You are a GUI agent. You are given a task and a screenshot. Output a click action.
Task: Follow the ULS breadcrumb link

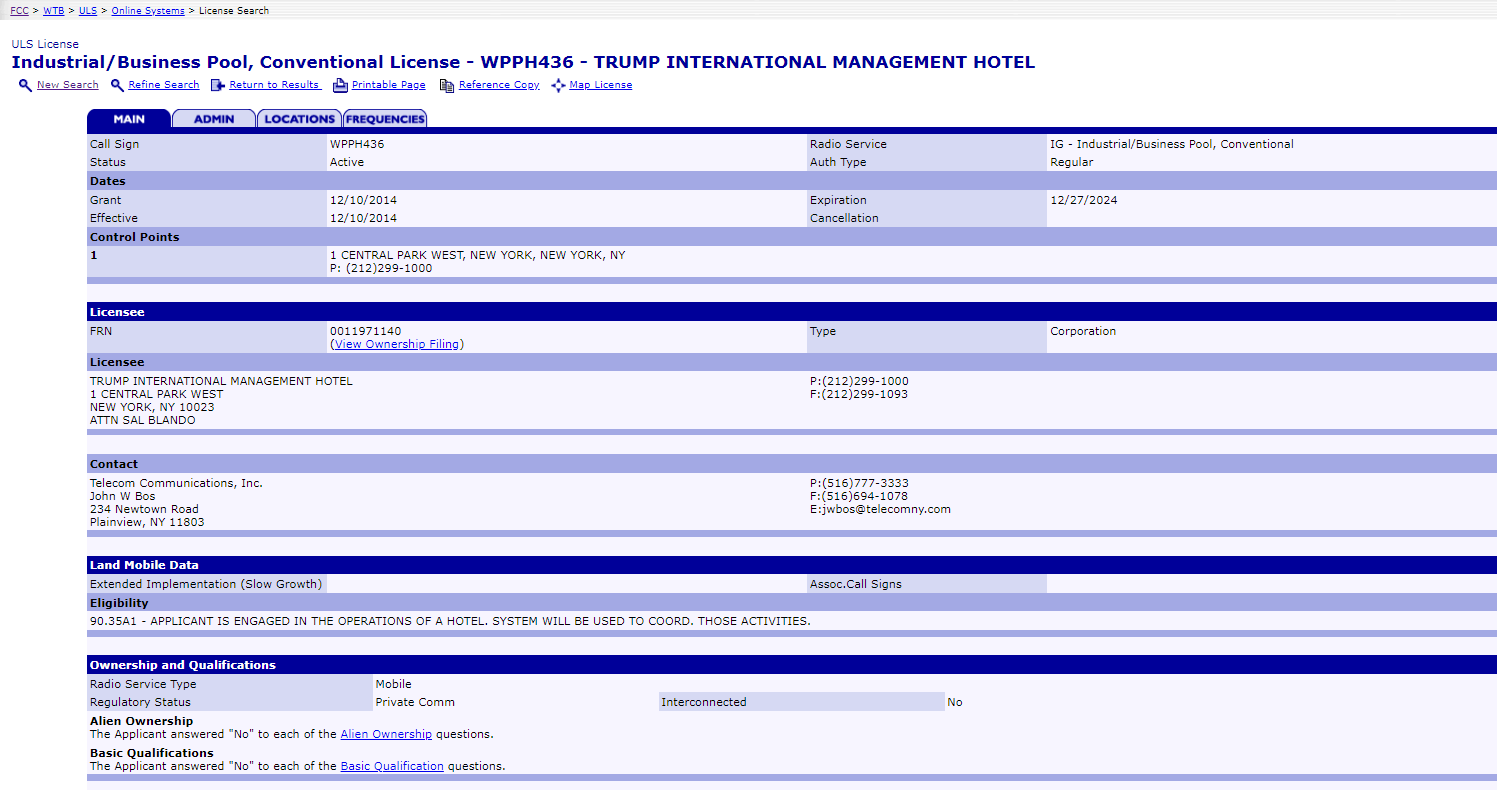coord(88,11)
